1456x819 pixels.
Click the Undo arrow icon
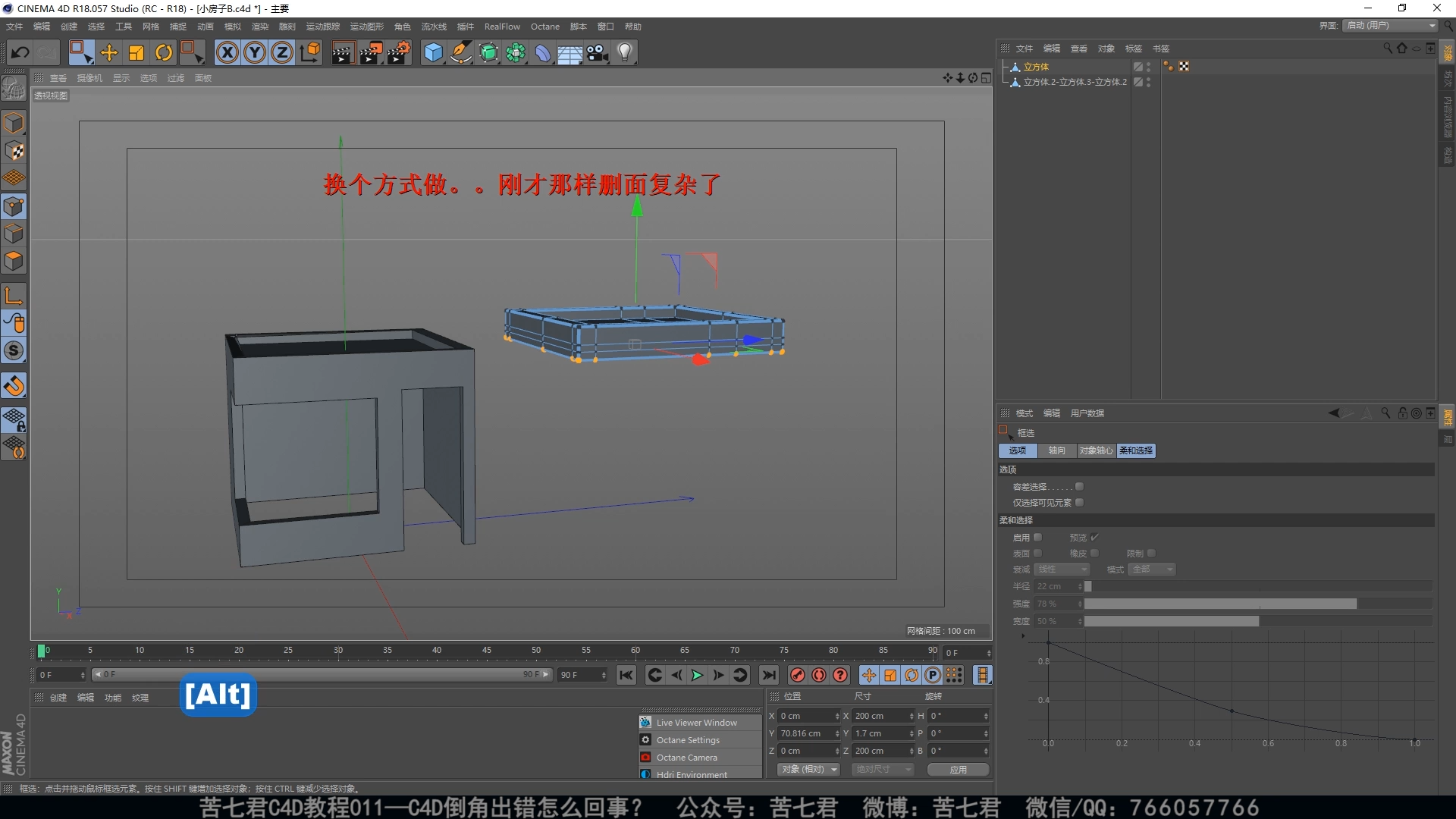(20, 52)
